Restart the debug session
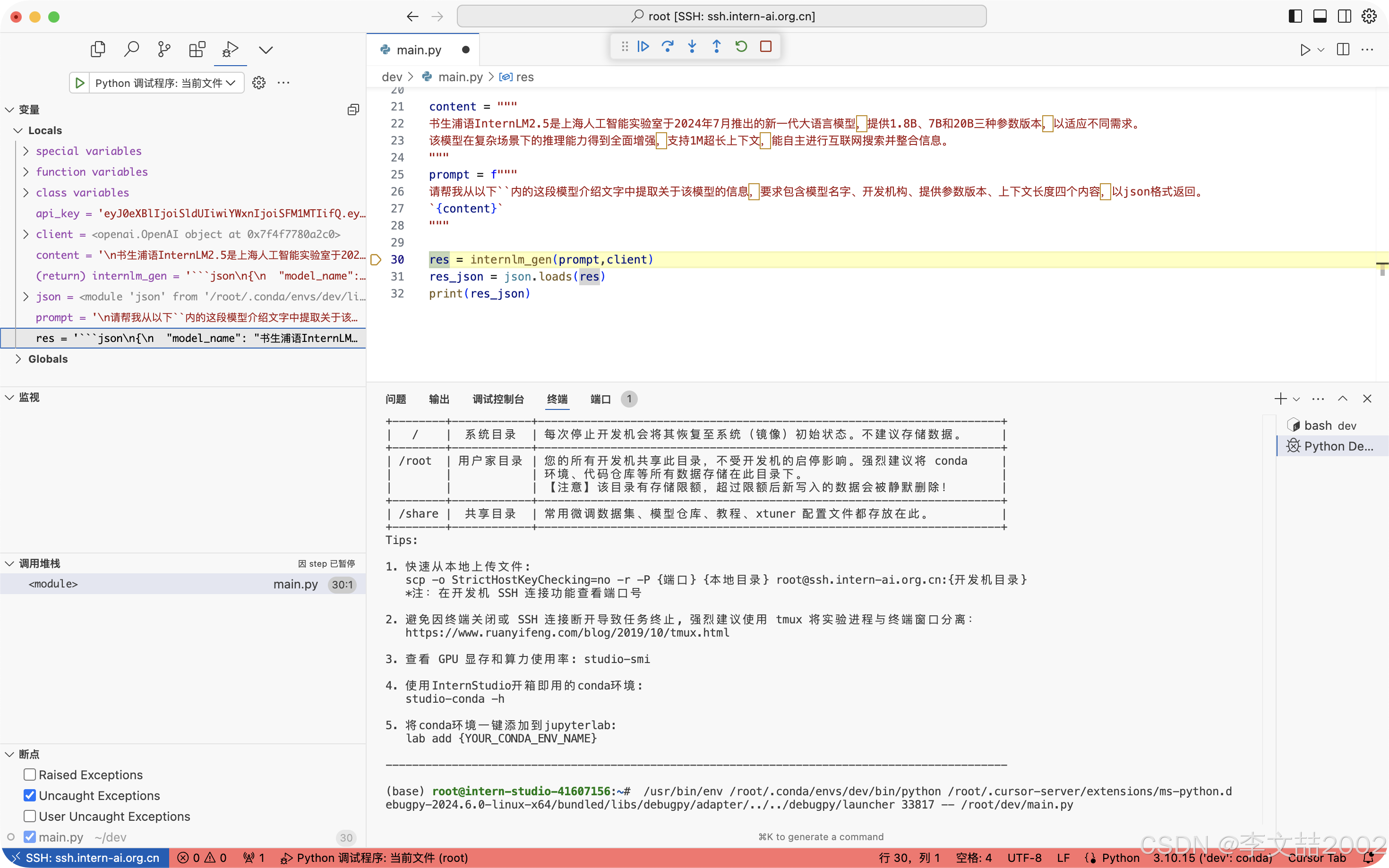 click(741, 46)
